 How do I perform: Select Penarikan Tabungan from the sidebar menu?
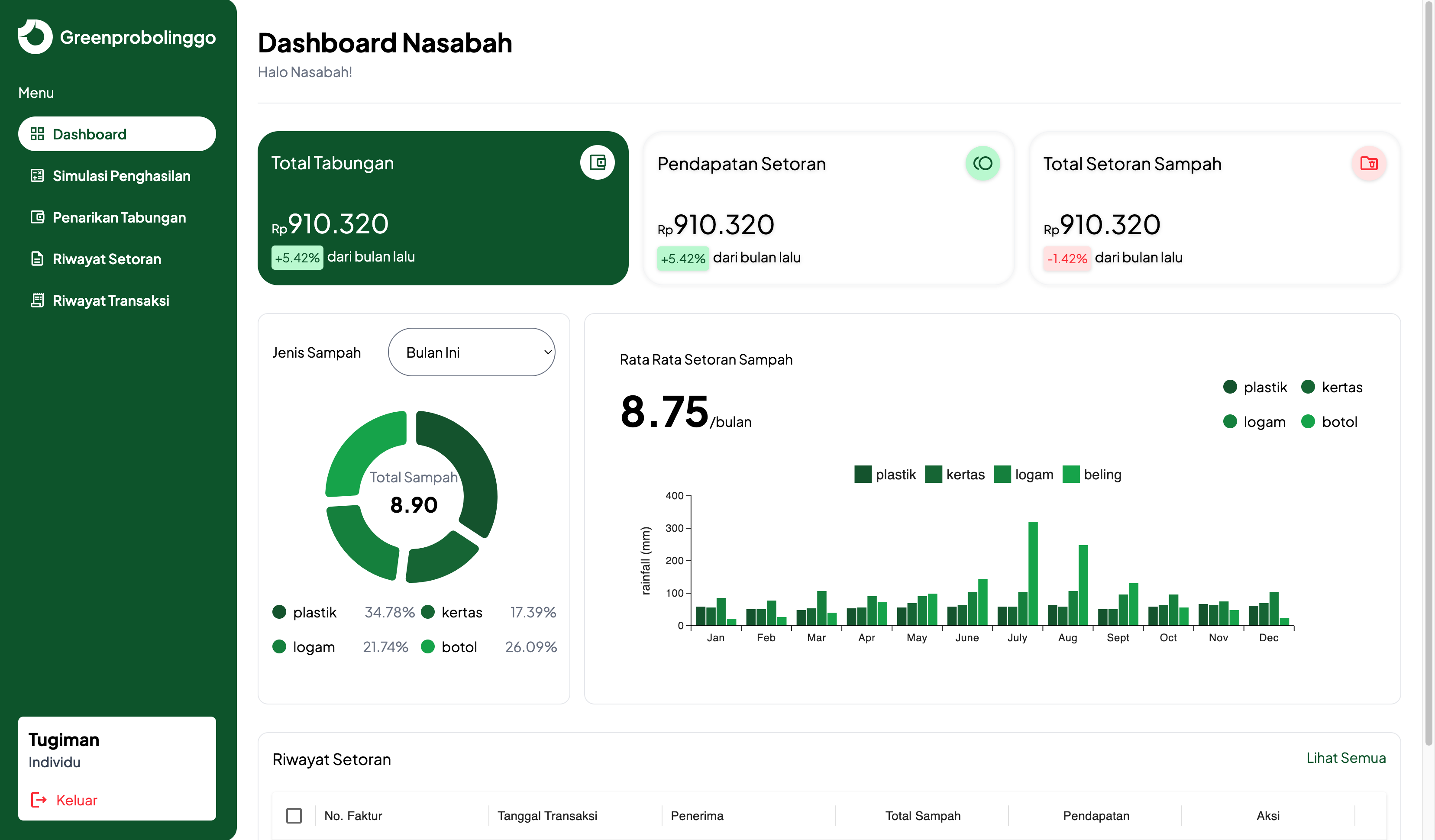119,217
